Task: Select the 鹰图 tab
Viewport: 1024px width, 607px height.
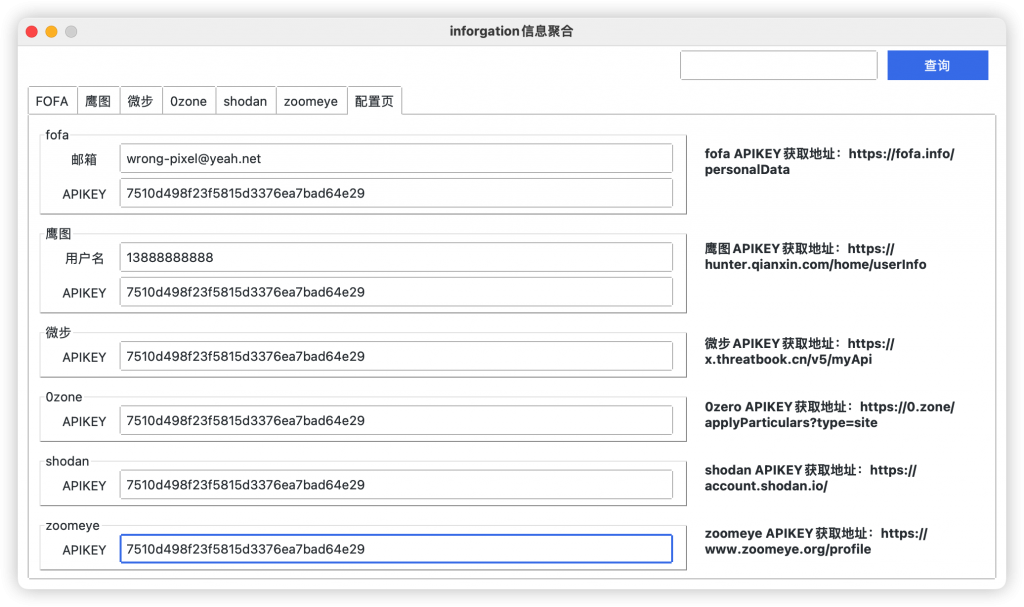Action: [x=98, y=100]
